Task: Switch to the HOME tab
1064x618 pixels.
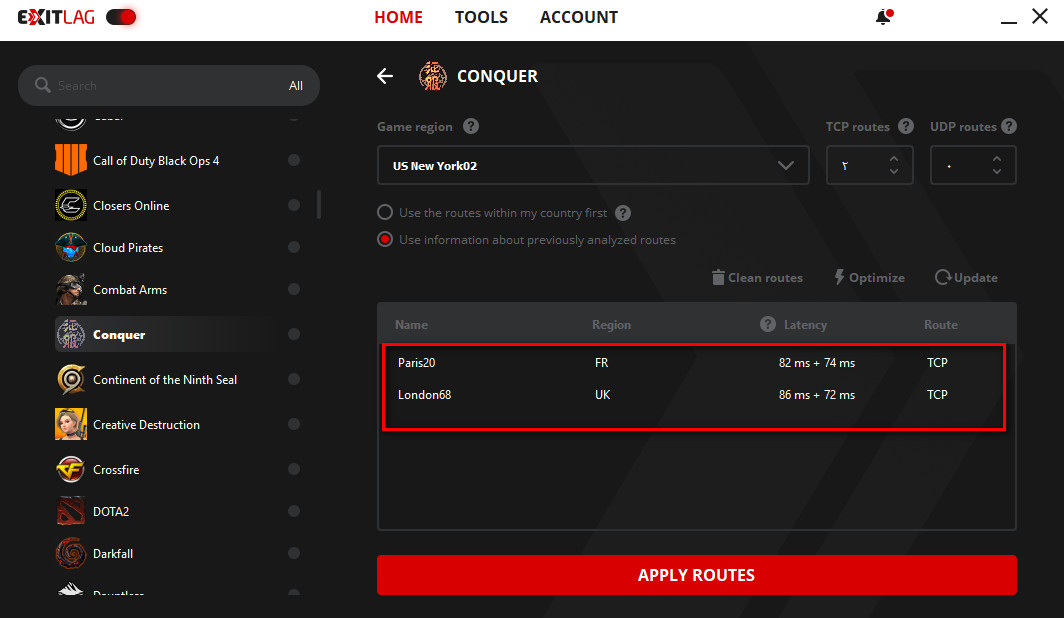Action: point(398,17)
